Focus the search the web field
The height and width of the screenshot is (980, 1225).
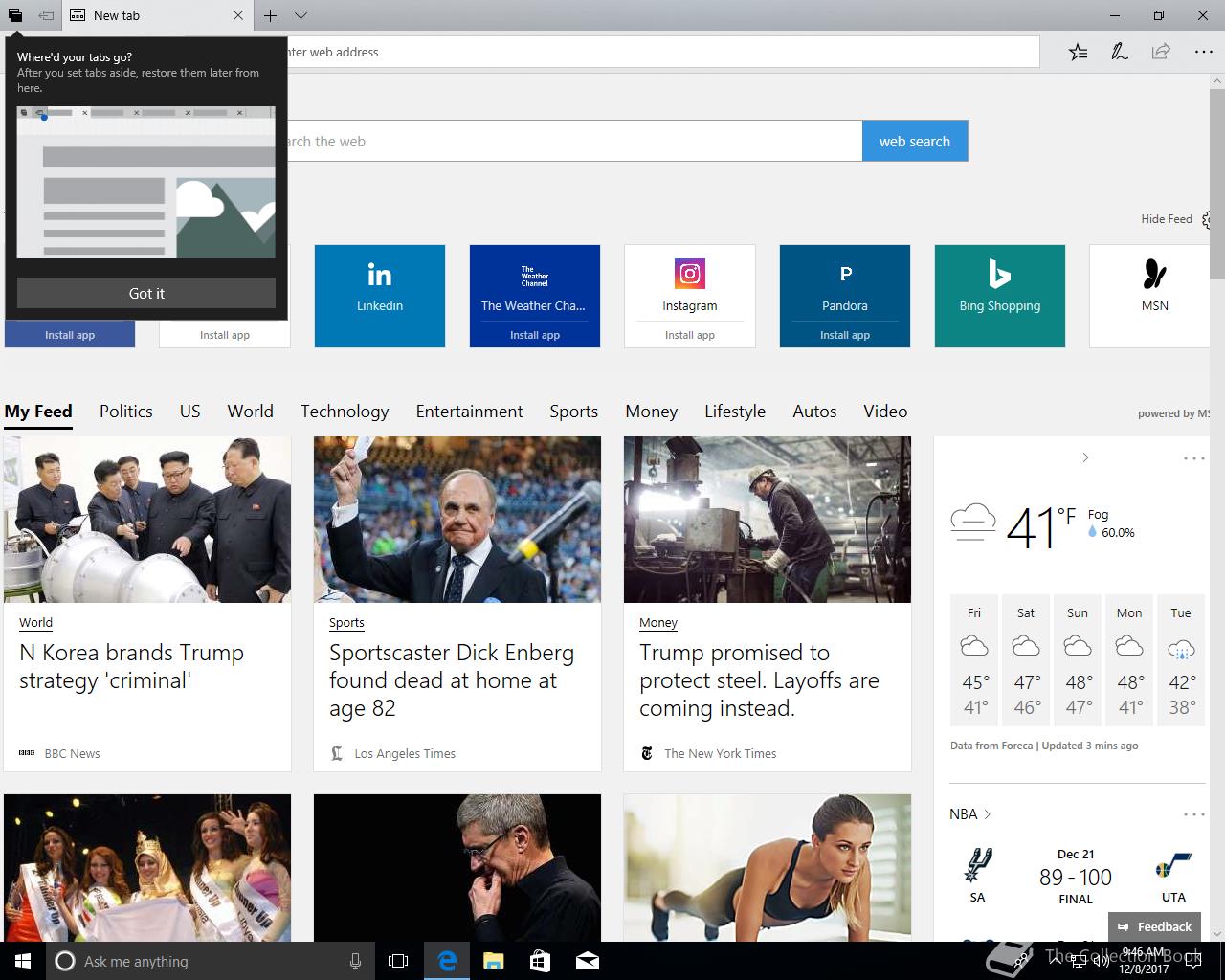tap(574, 141)
